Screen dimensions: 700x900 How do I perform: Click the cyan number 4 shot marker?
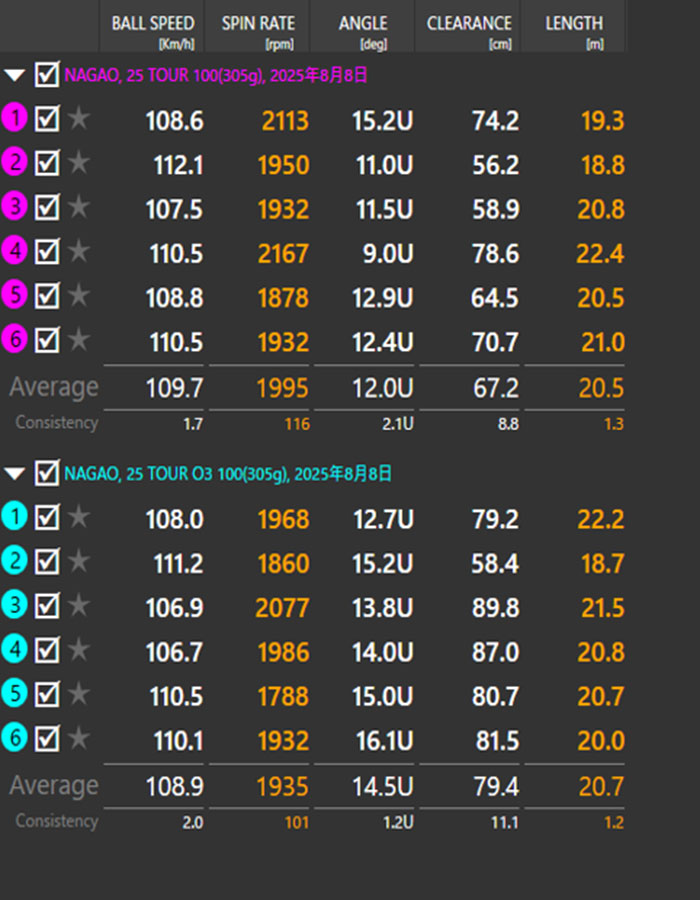pos(15,650)
